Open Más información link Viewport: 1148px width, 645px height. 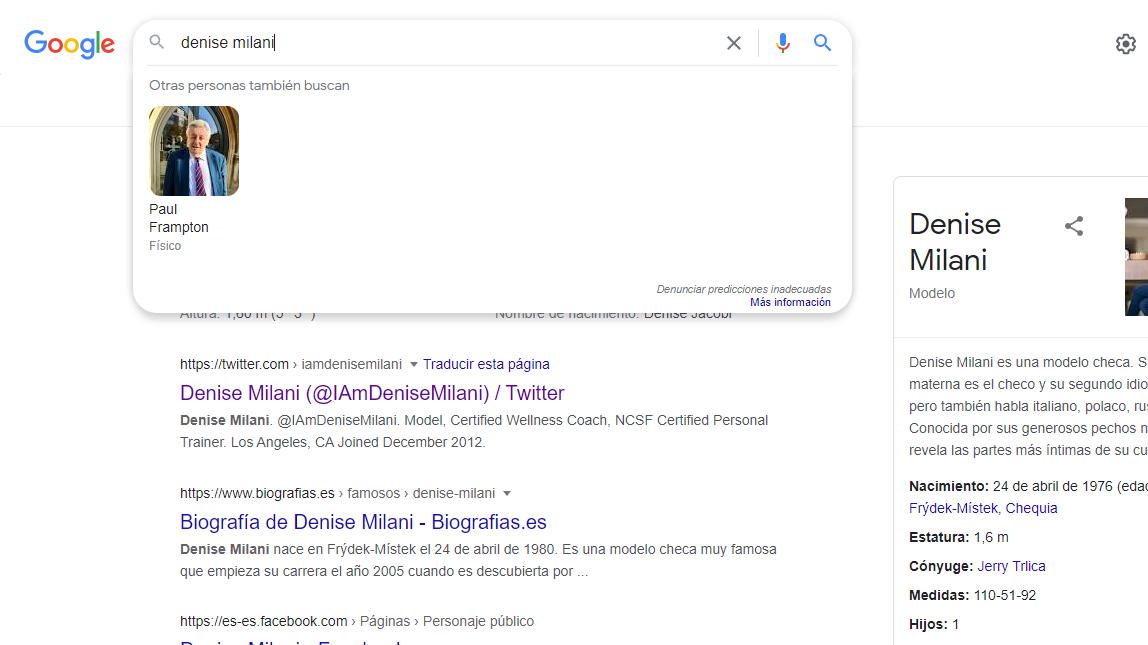coord(790,302)
